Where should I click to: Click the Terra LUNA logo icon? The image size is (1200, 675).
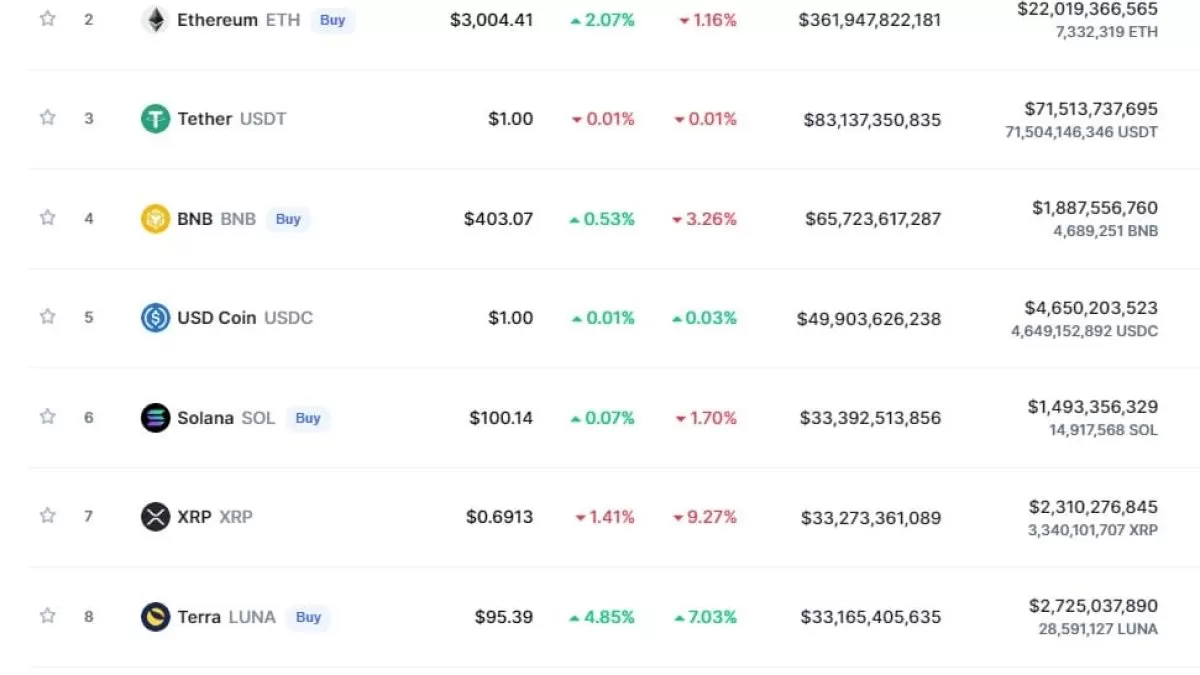point(155,617)
